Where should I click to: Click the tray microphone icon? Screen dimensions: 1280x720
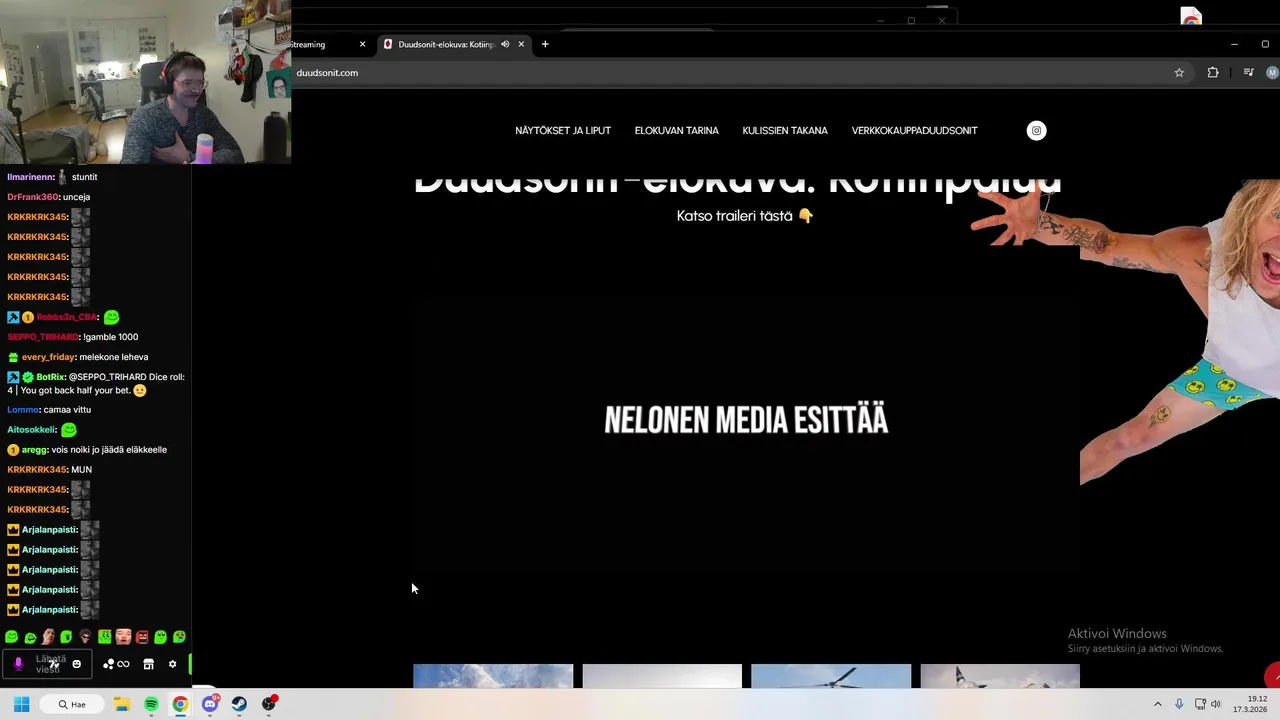click(1179, 704)
